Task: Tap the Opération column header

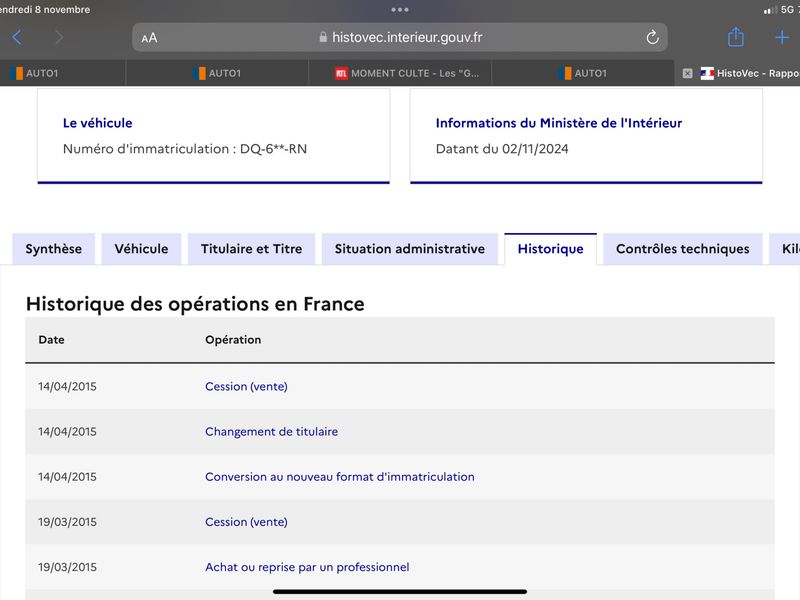Action: point(233,340)
